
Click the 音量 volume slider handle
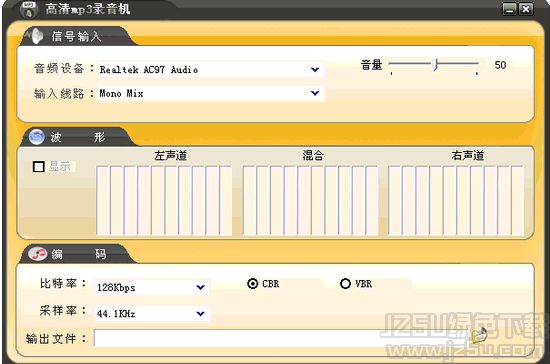point(435,65)
